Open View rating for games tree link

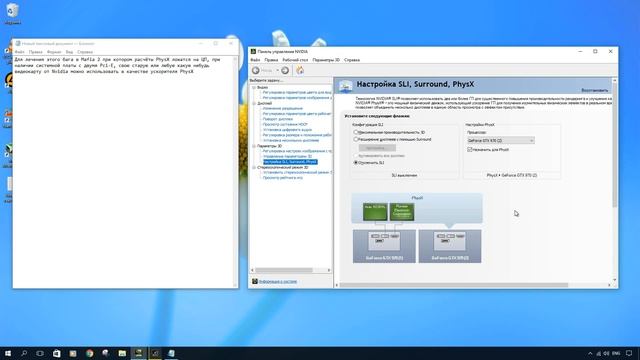[283, 178]
